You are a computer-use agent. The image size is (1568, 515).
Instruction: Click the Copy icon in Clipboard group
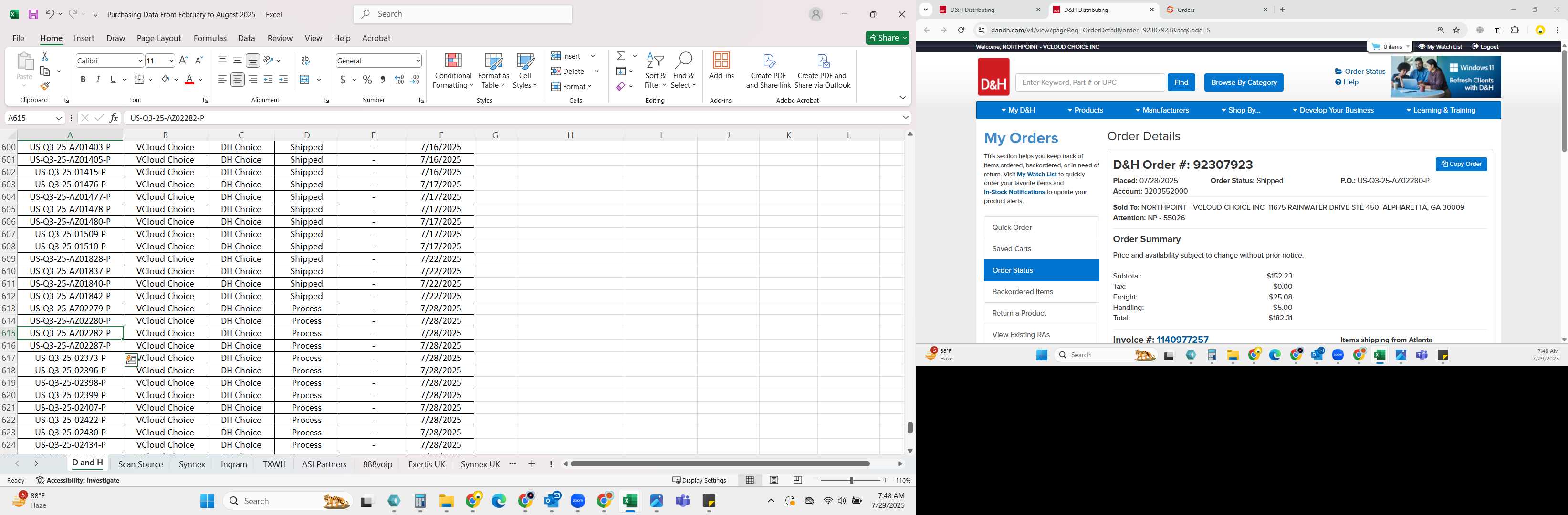44,71
